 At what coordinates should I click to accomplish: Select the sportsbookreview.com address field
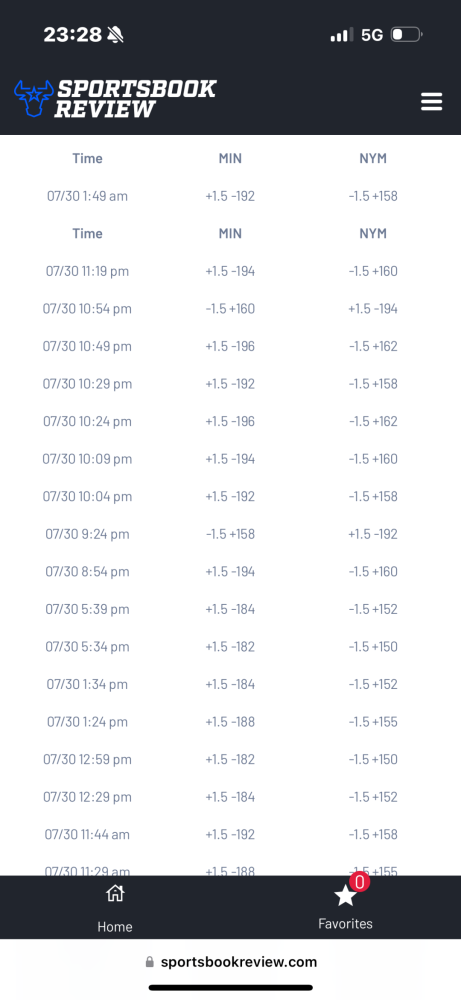pyautogui.click(x=230, y=962)
